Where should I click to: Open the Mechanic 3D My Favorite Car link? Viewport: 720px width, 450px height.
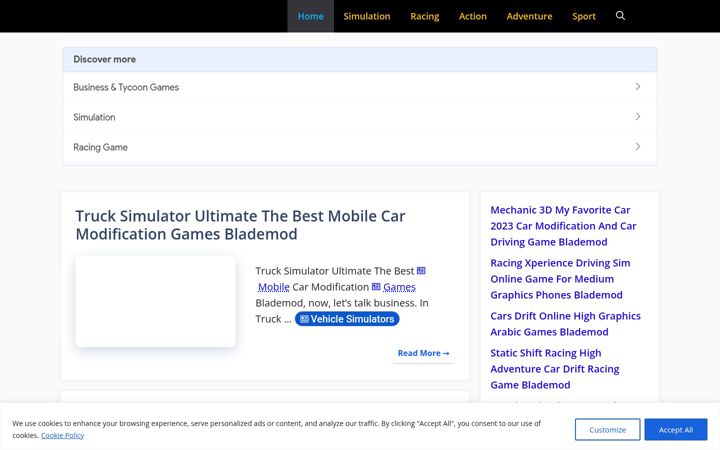pos(563,226)
